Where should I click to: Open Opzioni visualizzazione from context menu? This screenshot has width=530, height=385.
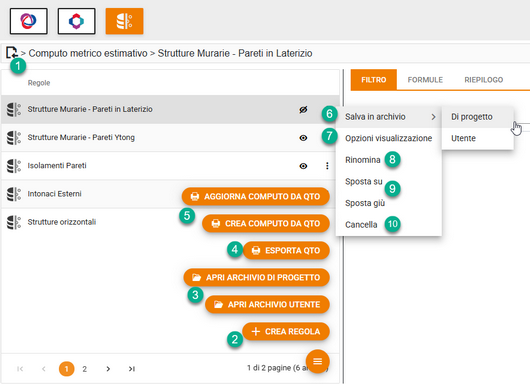(388, 138)
